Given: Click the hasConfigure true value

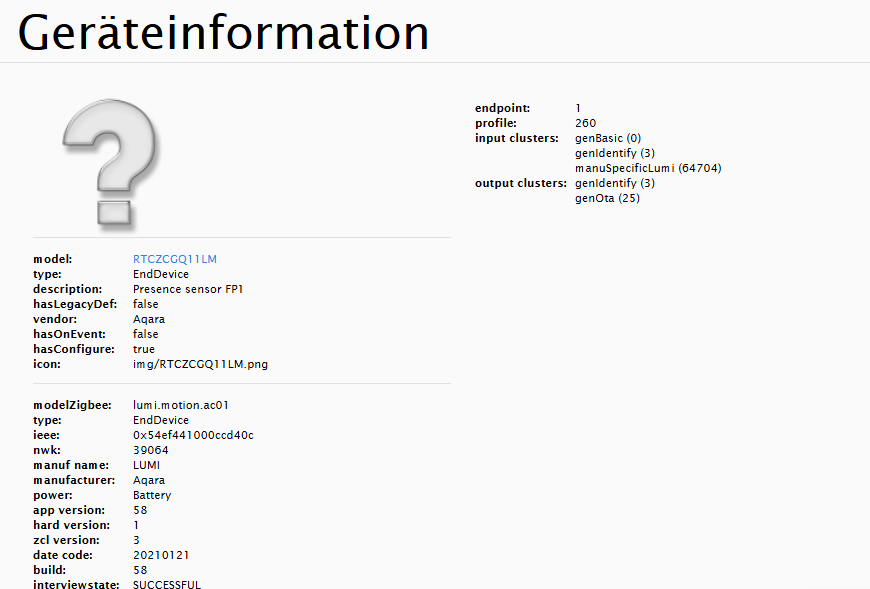Looking at the screenshot, I should (x=141, y=348).
